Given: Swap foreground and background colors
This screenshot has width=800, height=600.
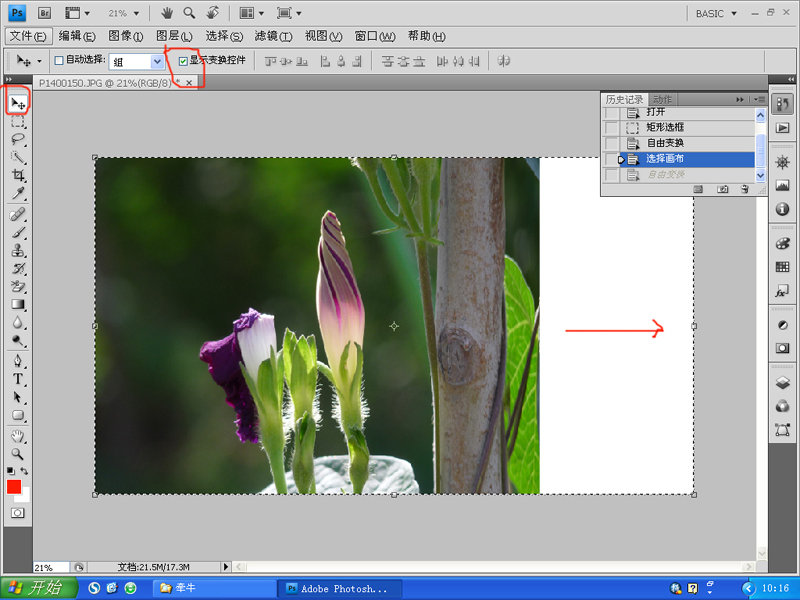Looking at the screenshot, I should tap(24, 471).
